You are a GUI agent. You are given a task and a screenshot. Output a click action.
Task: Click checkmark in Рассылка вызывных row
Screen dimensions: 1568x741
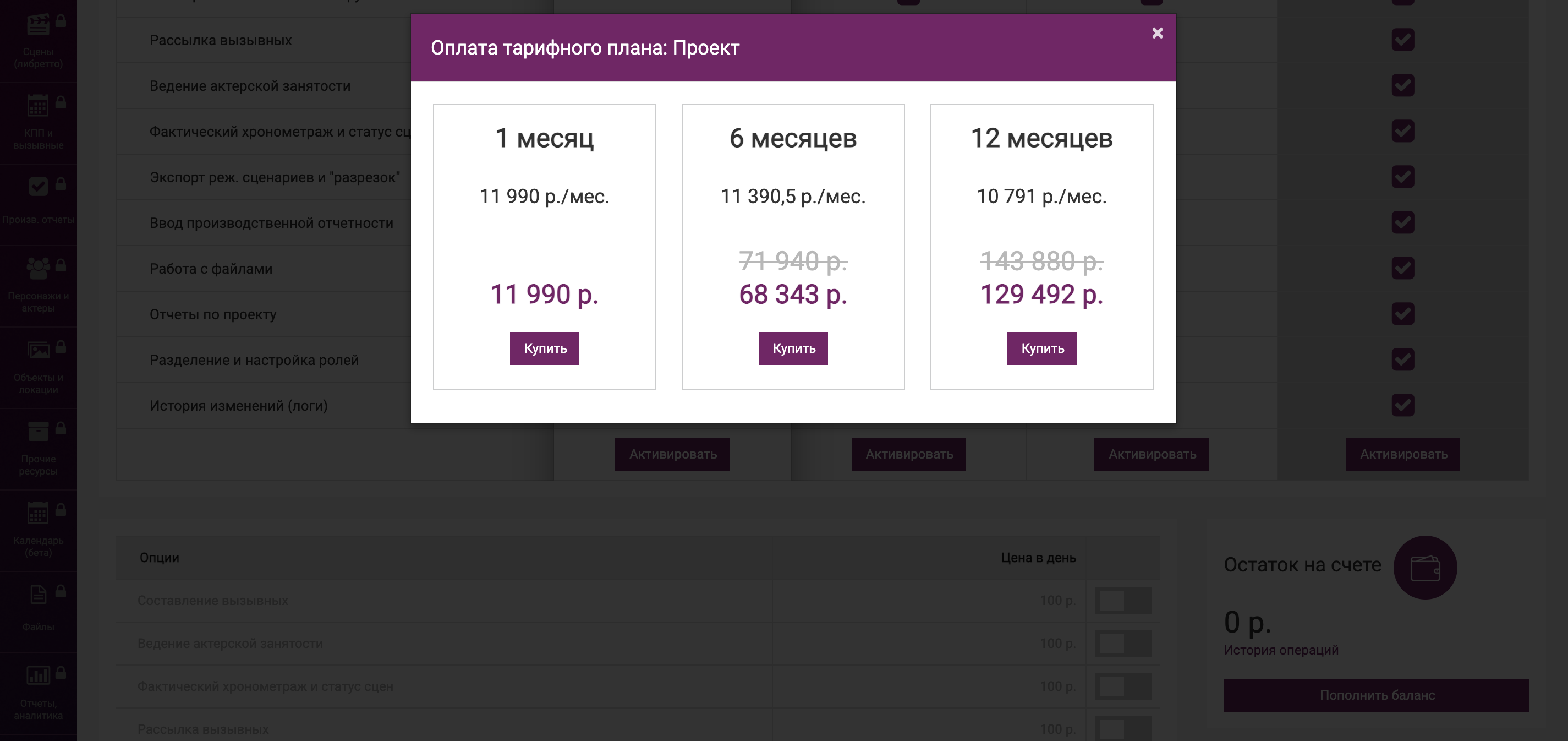1402,40
